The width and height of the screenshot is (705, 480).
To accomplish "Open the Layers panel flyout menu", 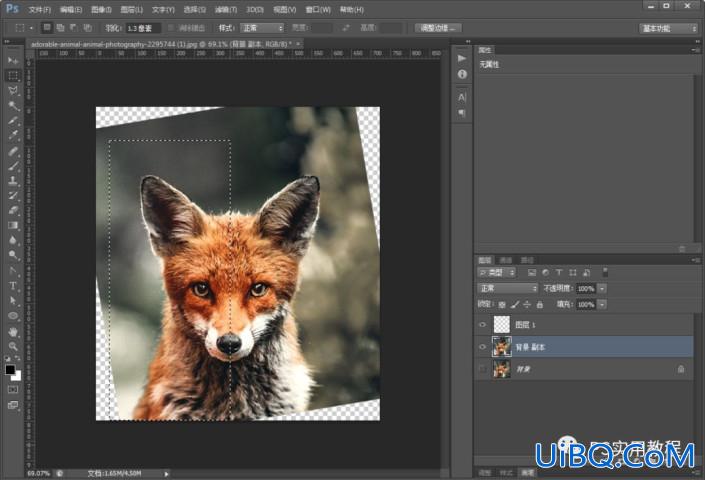I will coord(696,260).
